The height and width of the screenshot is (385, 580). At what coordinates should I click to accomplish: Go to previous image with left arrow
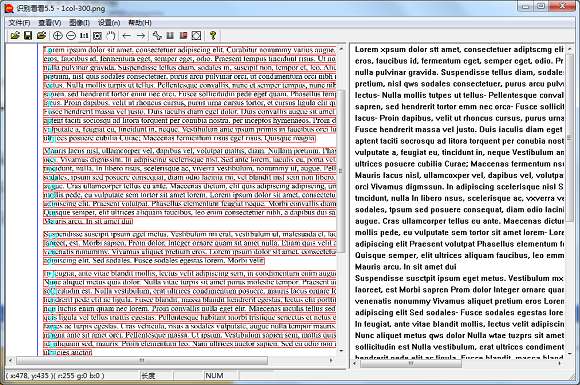pyautogui.click(x=127, y=36)
